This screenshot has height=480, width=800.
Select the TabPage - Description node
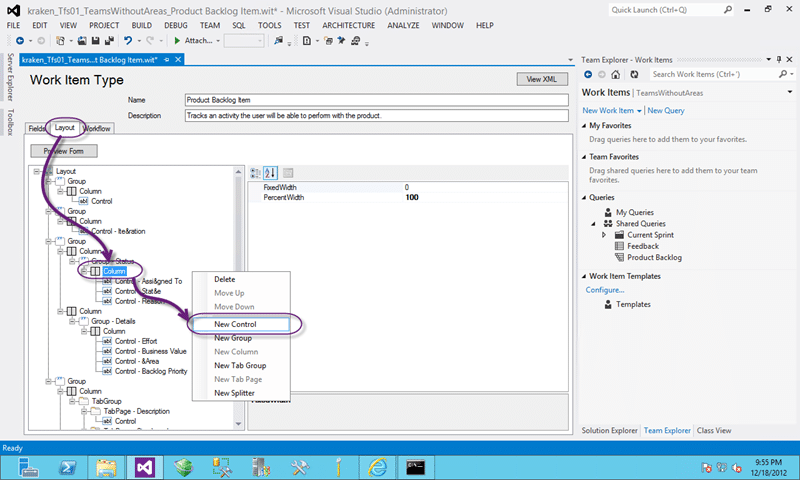tap(137, 411)
